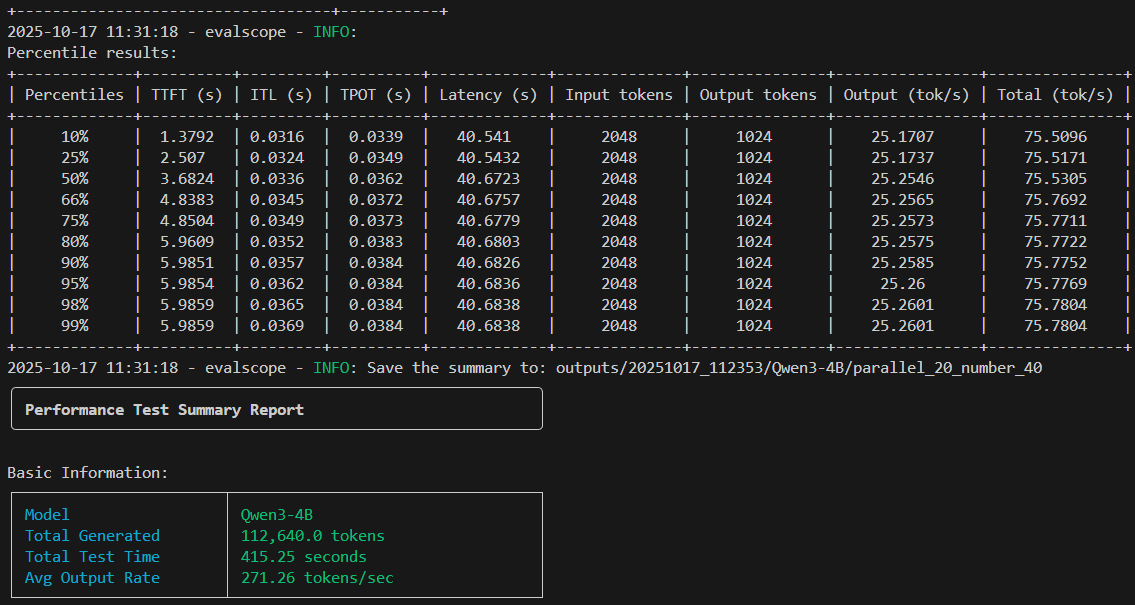Click TPOT value 0.0373
This screenshot has height=605, width=1135.
[x=376, y=221]
